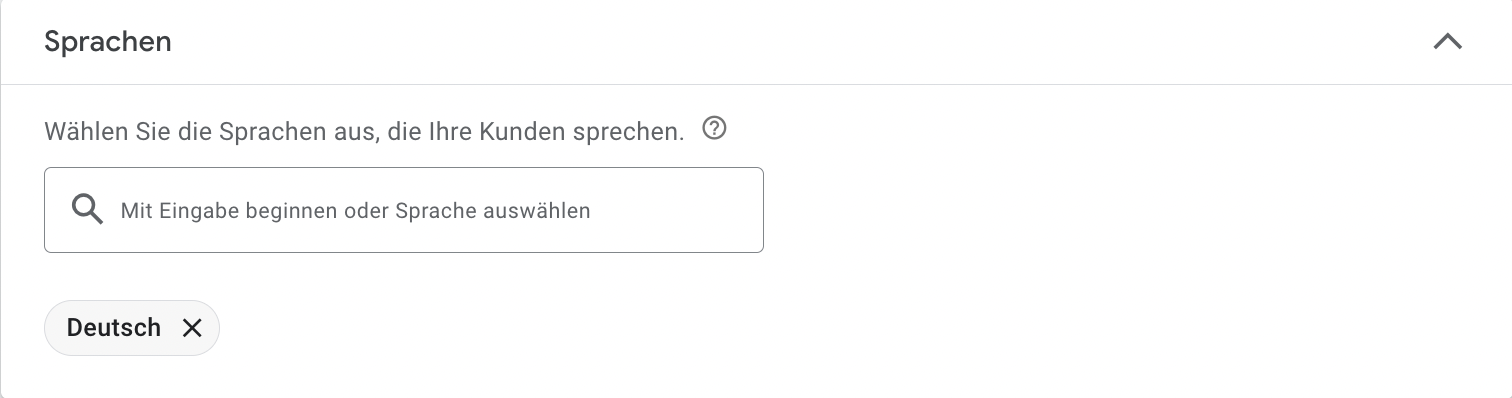Image resolution: width=1512 pixels, height=398 pixels.
Task: Click the word Deutsch in the selected chip
Action: point(114,328)
